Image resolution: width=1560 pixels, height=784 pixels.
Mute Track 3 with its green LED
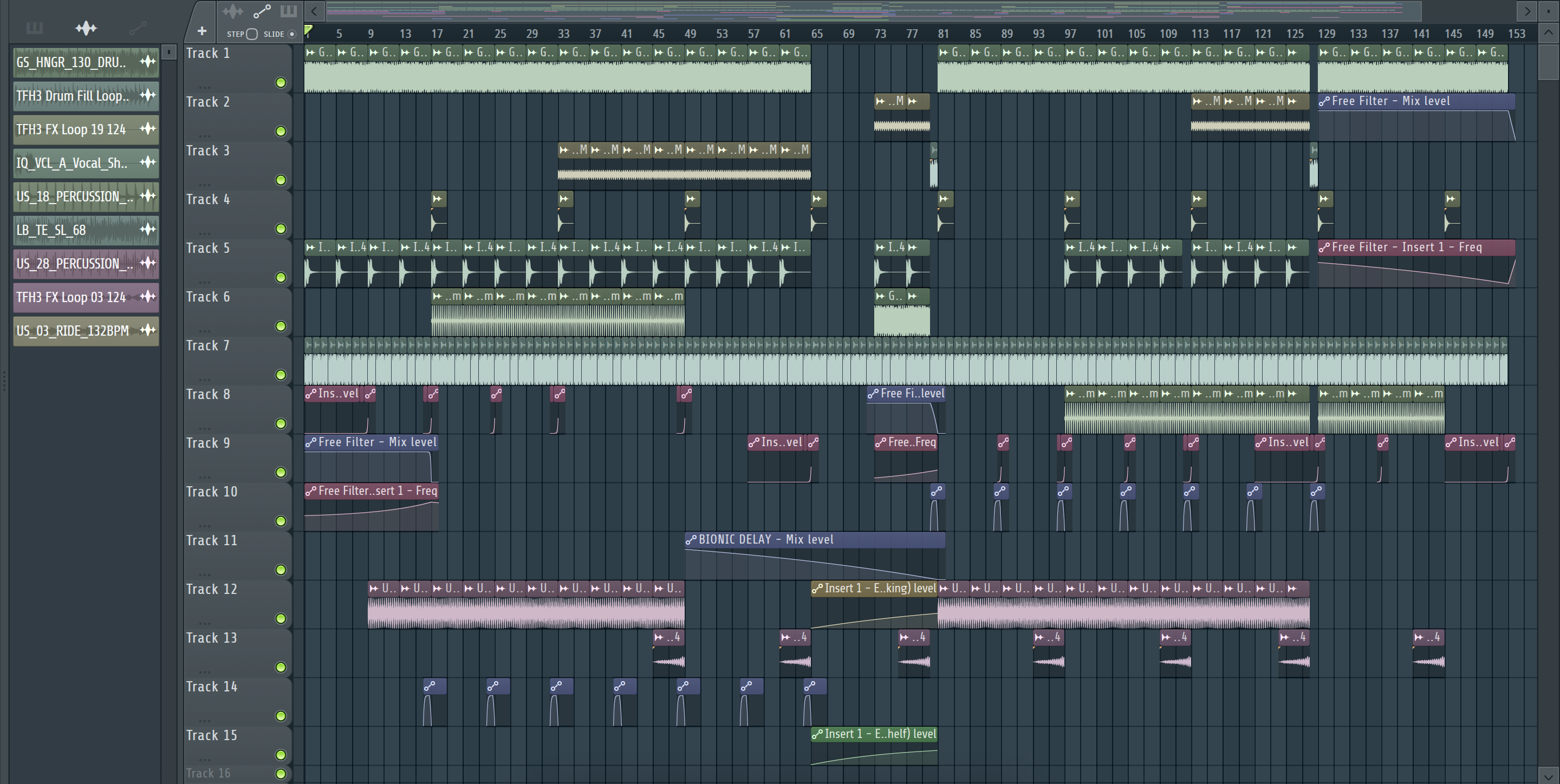[x=281, y=180]
